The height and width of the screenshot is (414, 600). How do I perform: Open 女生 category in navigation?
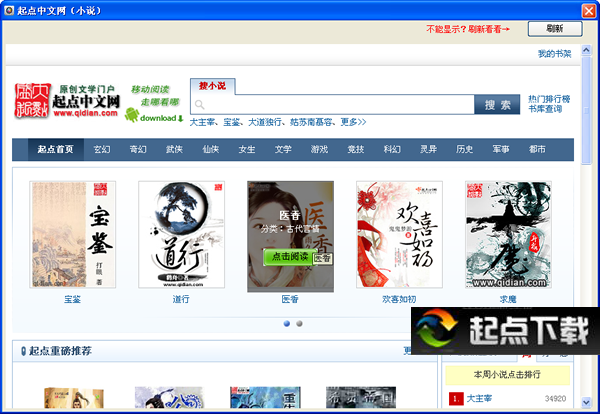point(247,149)
